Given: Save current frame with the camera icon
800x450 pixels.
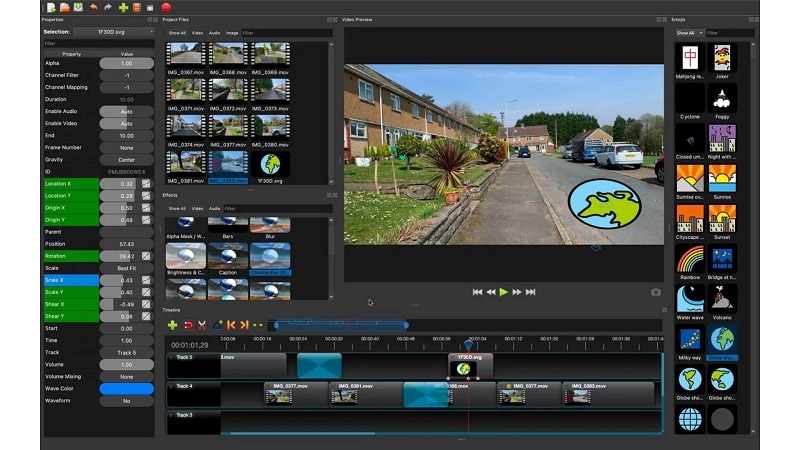Looking at the screenshot, I should point(656,292).
